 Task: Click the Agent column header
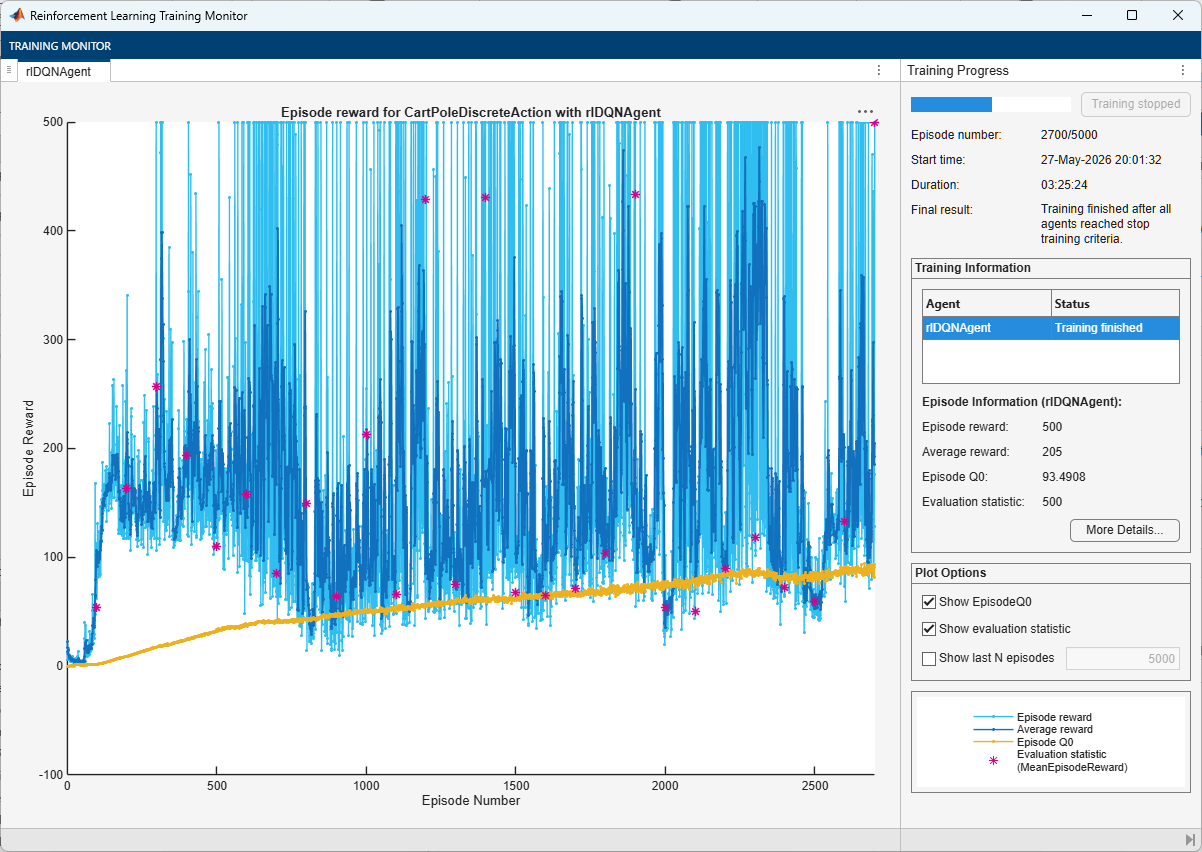987,303
